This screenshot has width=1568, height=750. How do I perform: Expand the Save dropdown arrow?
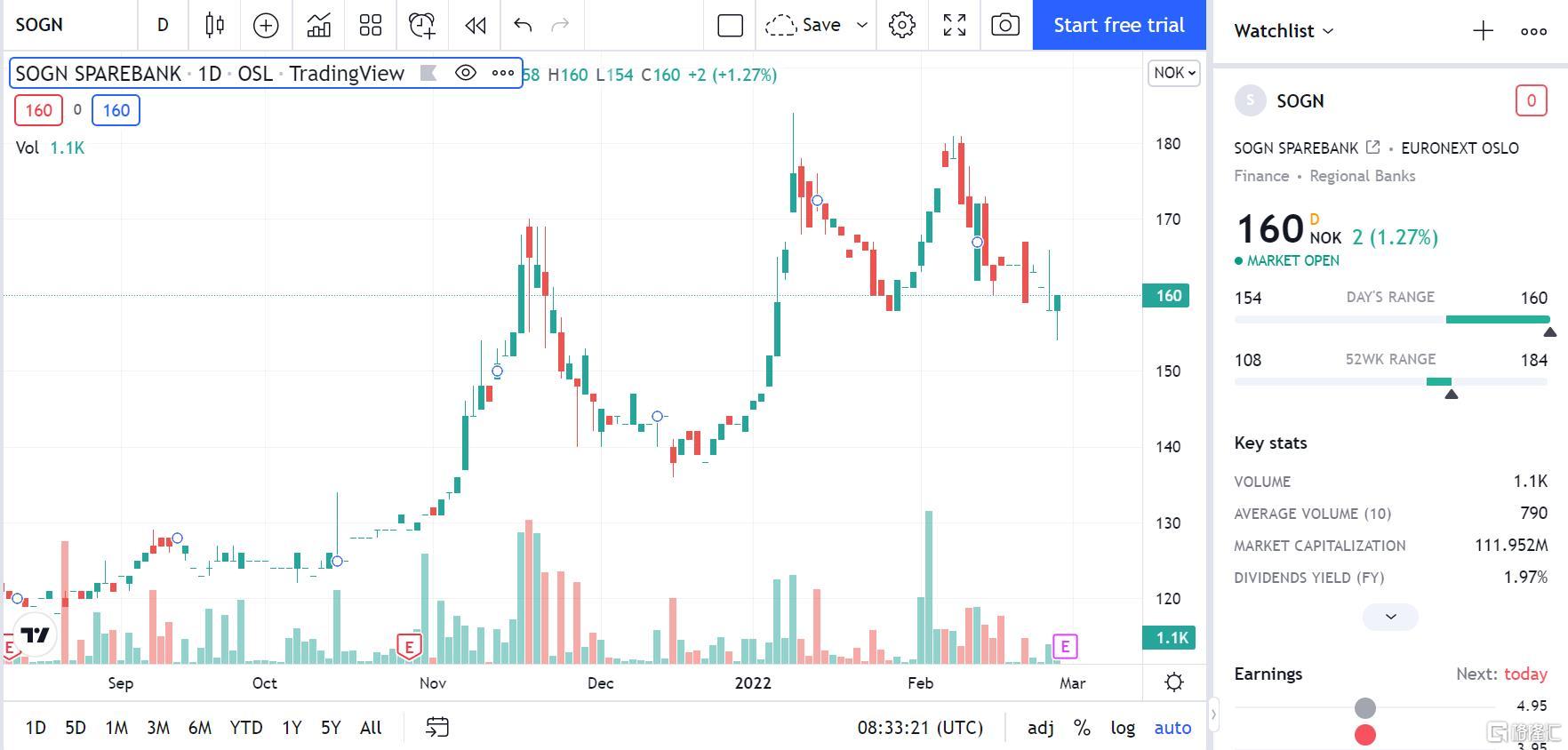pyautogui.click(x=861, y=25)
